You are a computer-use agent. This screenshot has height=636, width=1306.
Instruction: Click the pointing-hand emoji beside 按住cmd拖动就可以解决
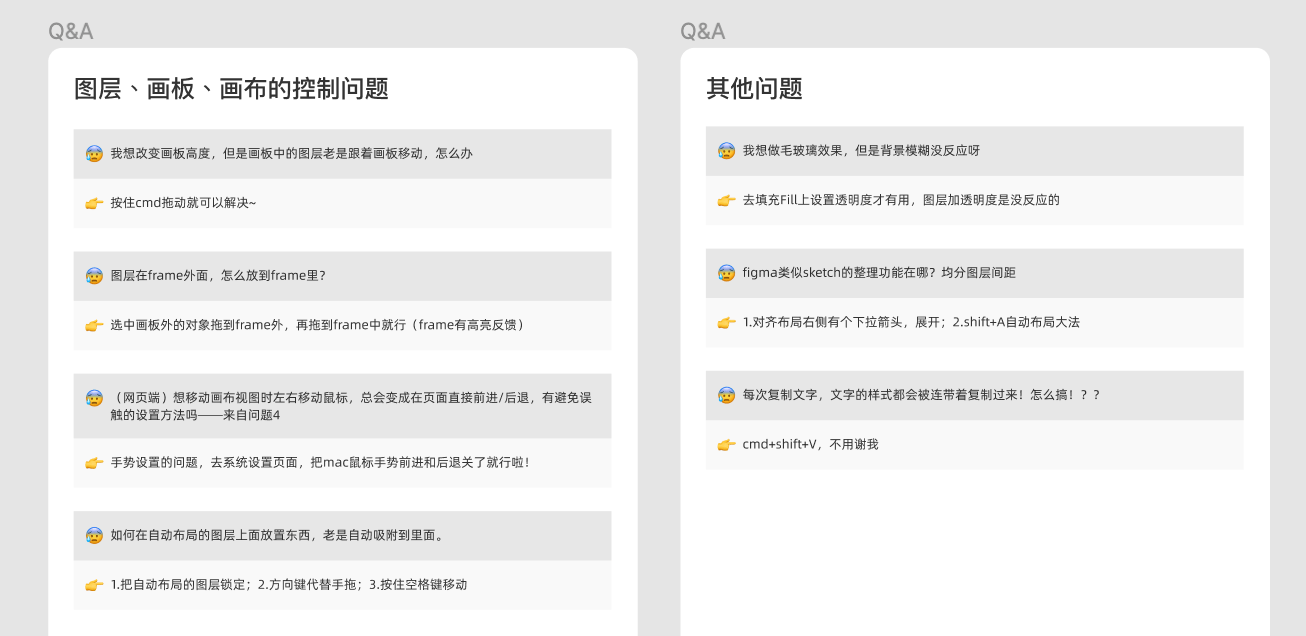point(94,203)
